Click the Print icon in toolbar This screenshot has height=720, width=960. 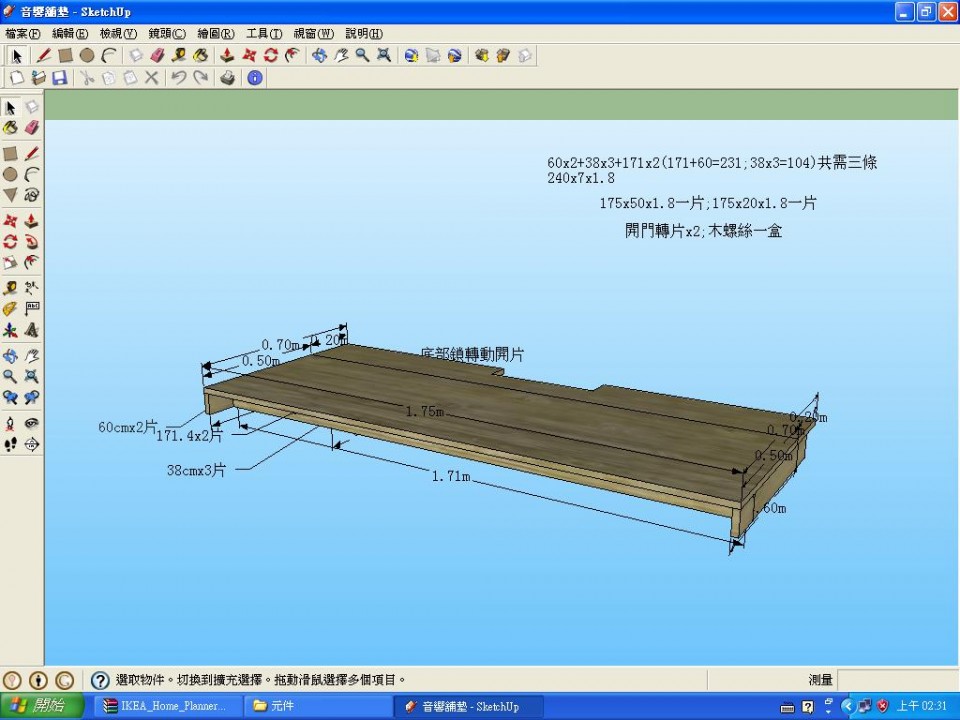point(228,77)
